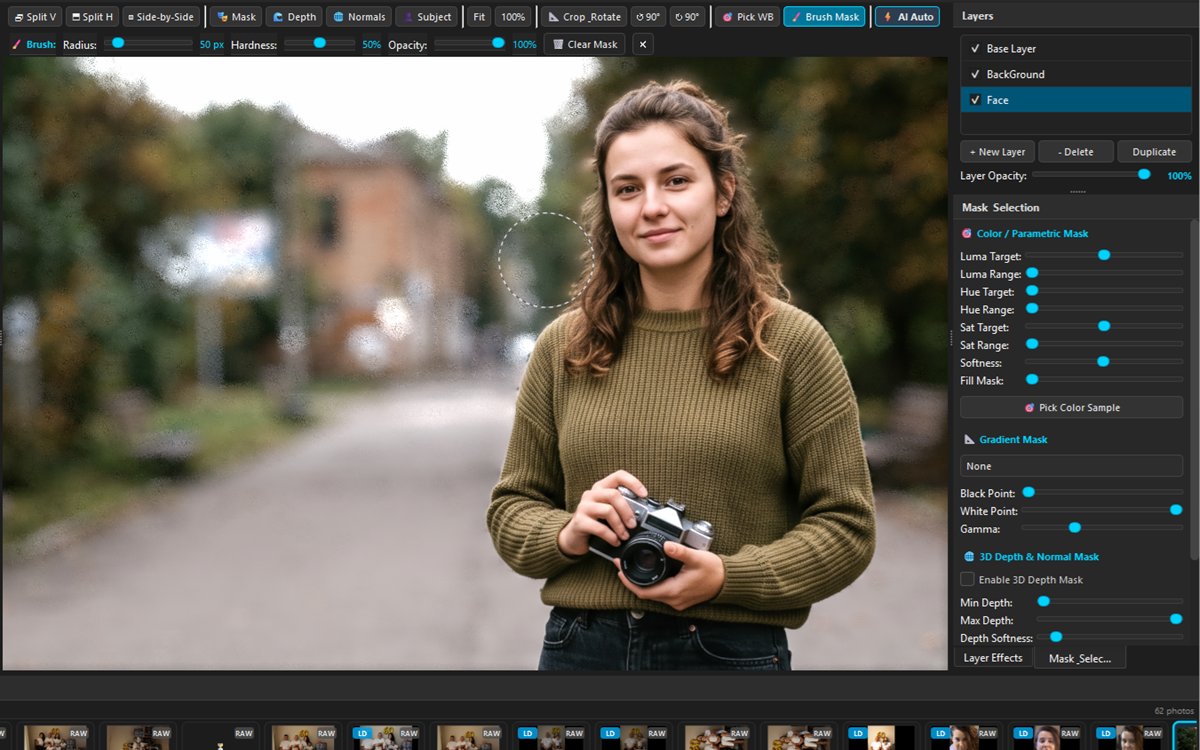
Task: Click the Gradient Mask section icon
Action: tap(969, 439)
